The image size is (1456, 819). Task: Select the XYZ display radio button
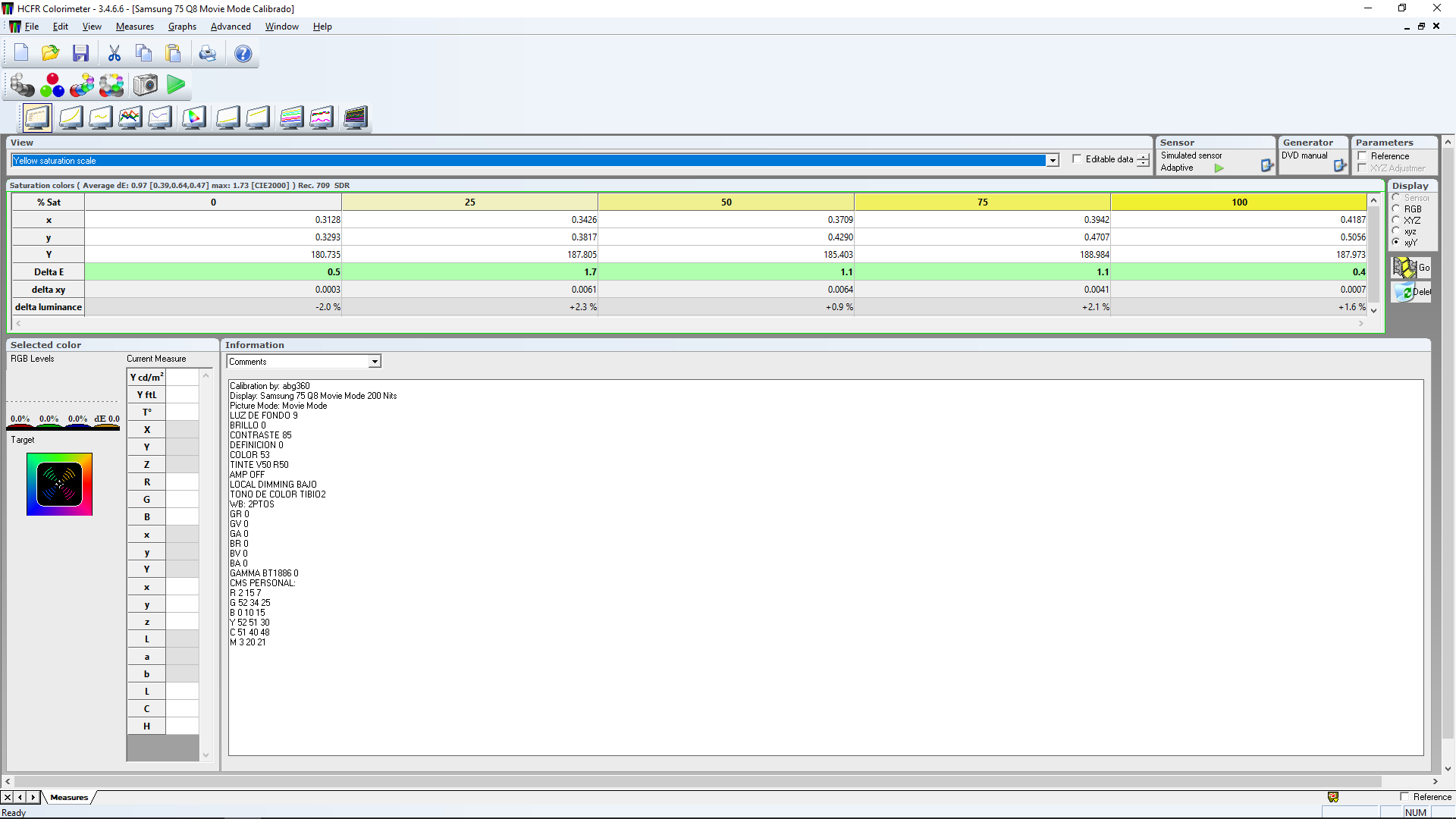tap(1396, 220)
